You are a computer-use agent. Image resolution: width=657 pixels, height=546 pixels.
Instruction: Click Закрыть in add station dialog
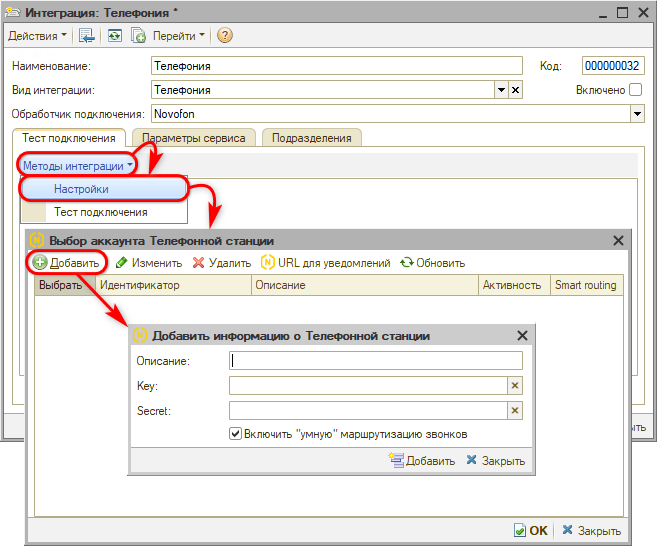pyautogui.click(x=494, y=461)
